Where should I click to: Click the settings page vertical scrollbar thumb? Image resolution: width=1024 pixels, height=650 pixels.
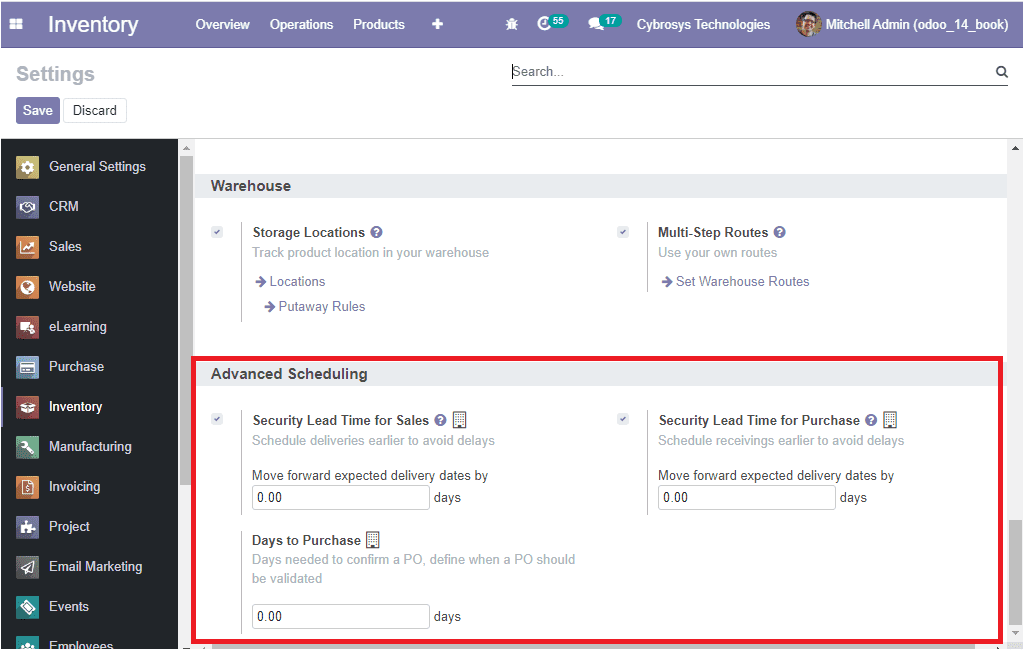(1015, 572)
